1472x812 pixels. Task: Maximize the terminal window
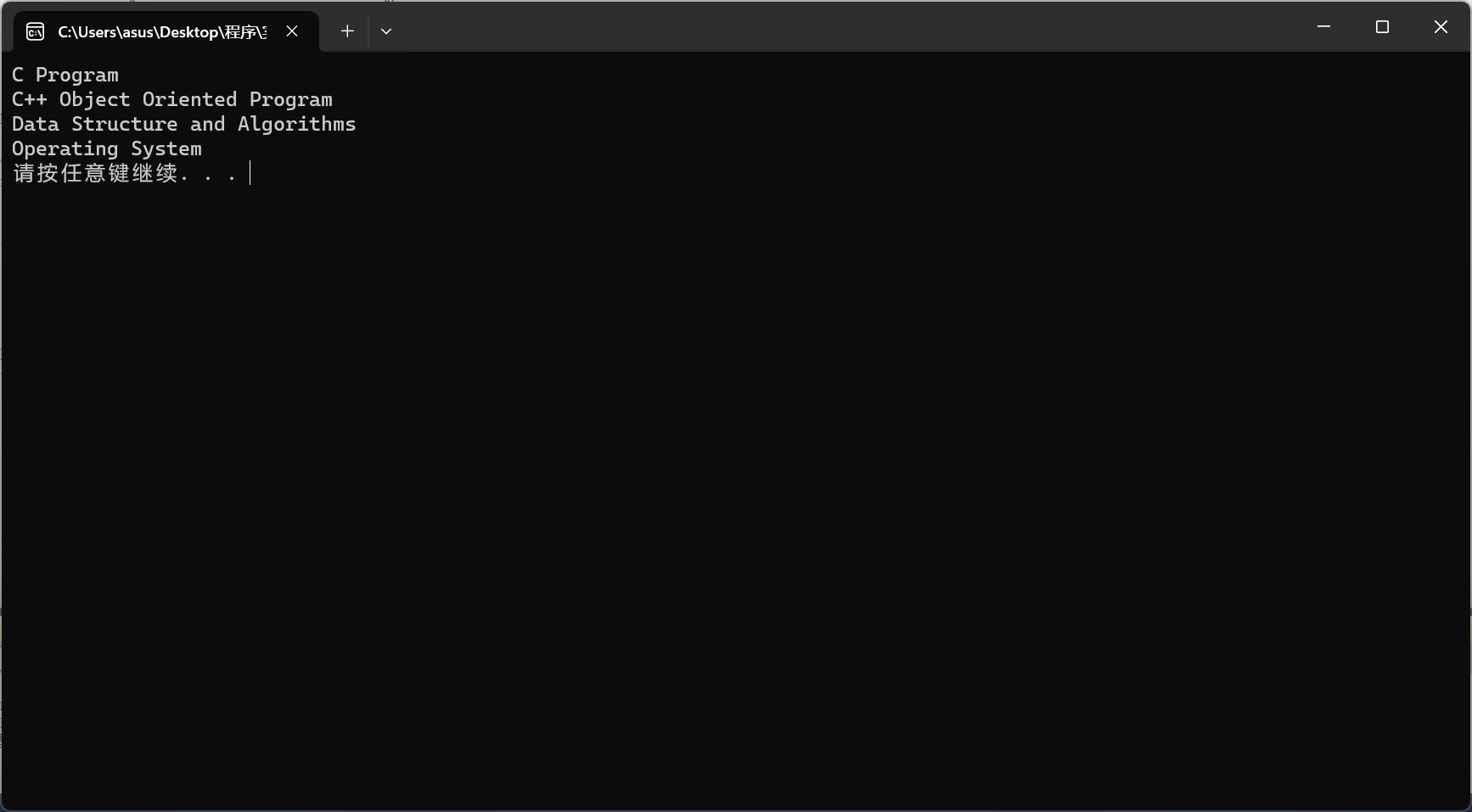[x=1382, y=27]
